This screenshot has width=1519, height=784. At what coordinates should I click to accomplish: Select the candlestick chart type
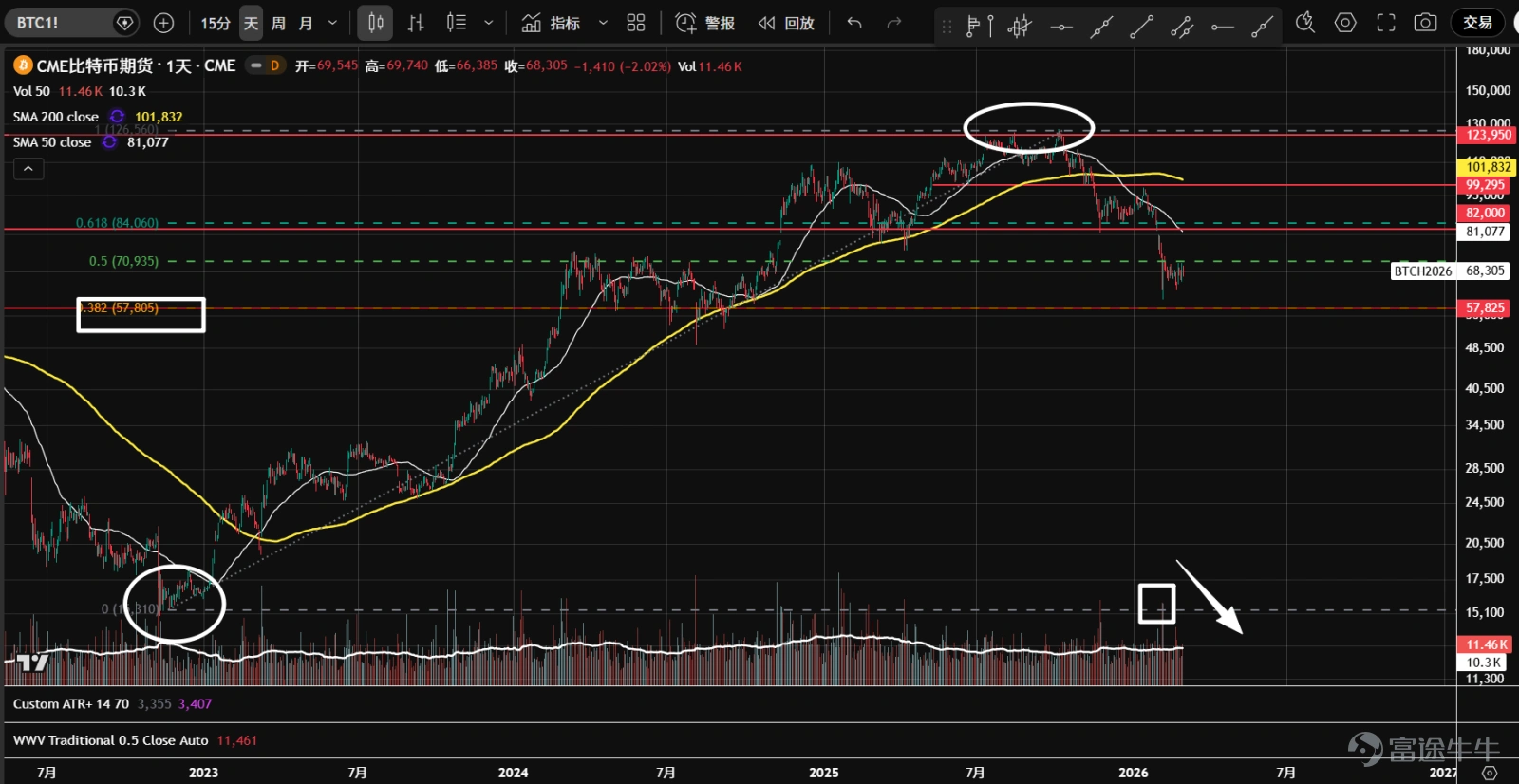[375, 23]
